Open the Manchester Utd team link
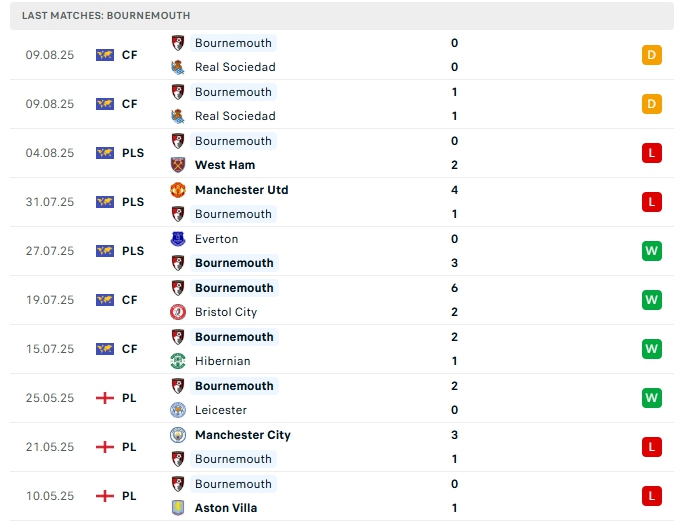Viewport: 685px width, 522px height. (x=241, y=190)
